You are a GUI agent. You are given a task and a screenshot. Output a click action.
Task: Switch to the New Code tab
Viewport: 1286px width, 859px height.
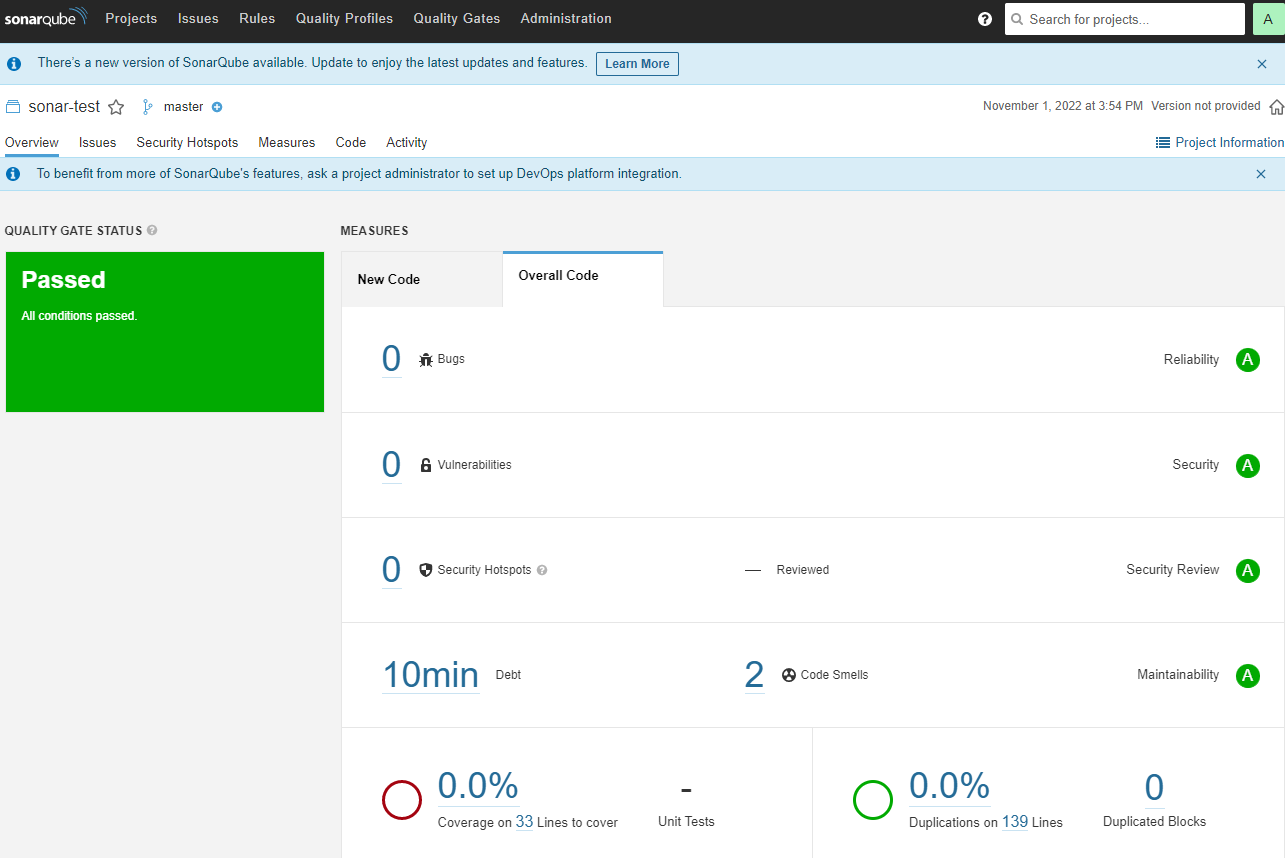click(x=422, y=280)
